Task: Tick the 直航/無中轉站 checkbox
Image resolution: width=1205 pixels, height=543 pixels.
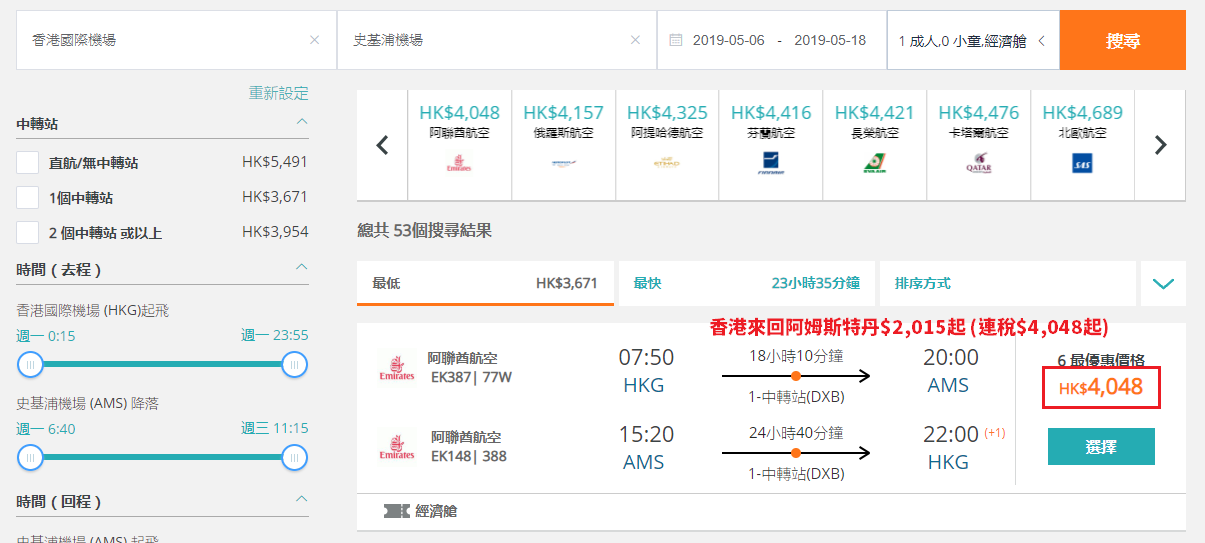Action: (x=28, y=162)
